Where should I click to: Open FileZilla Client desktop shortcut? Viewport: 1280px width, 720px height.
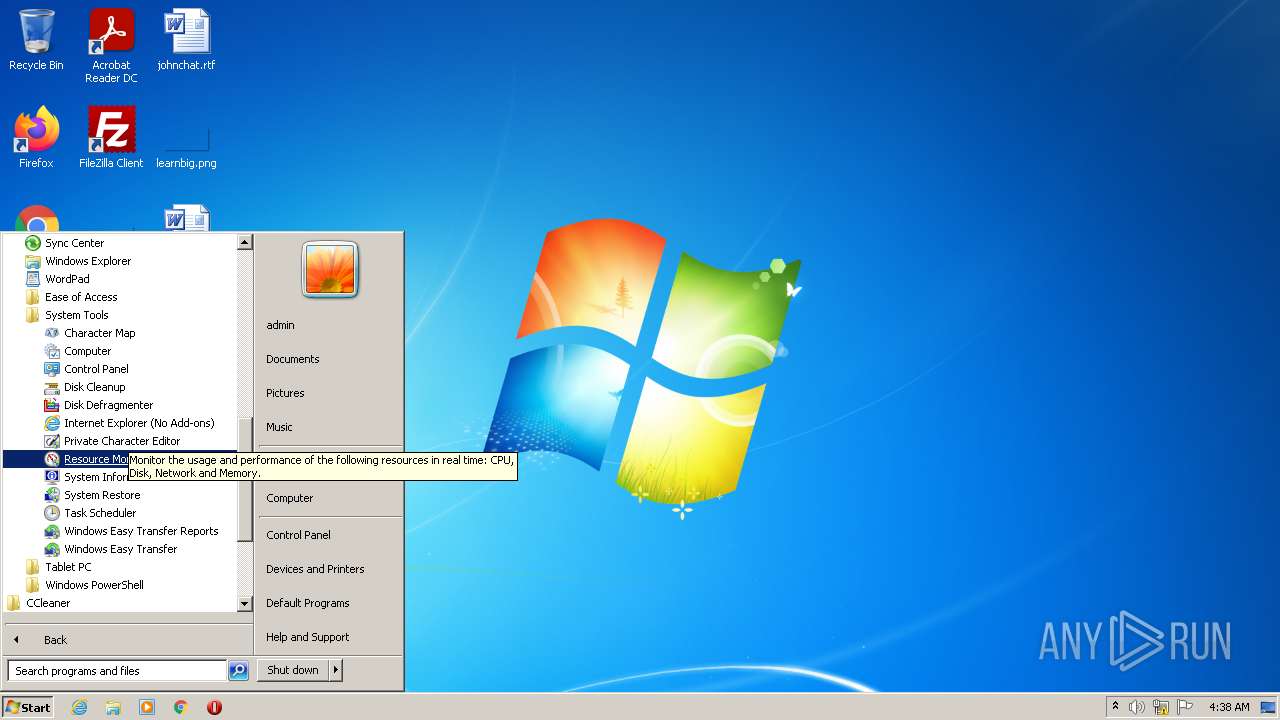coord(111,138)
